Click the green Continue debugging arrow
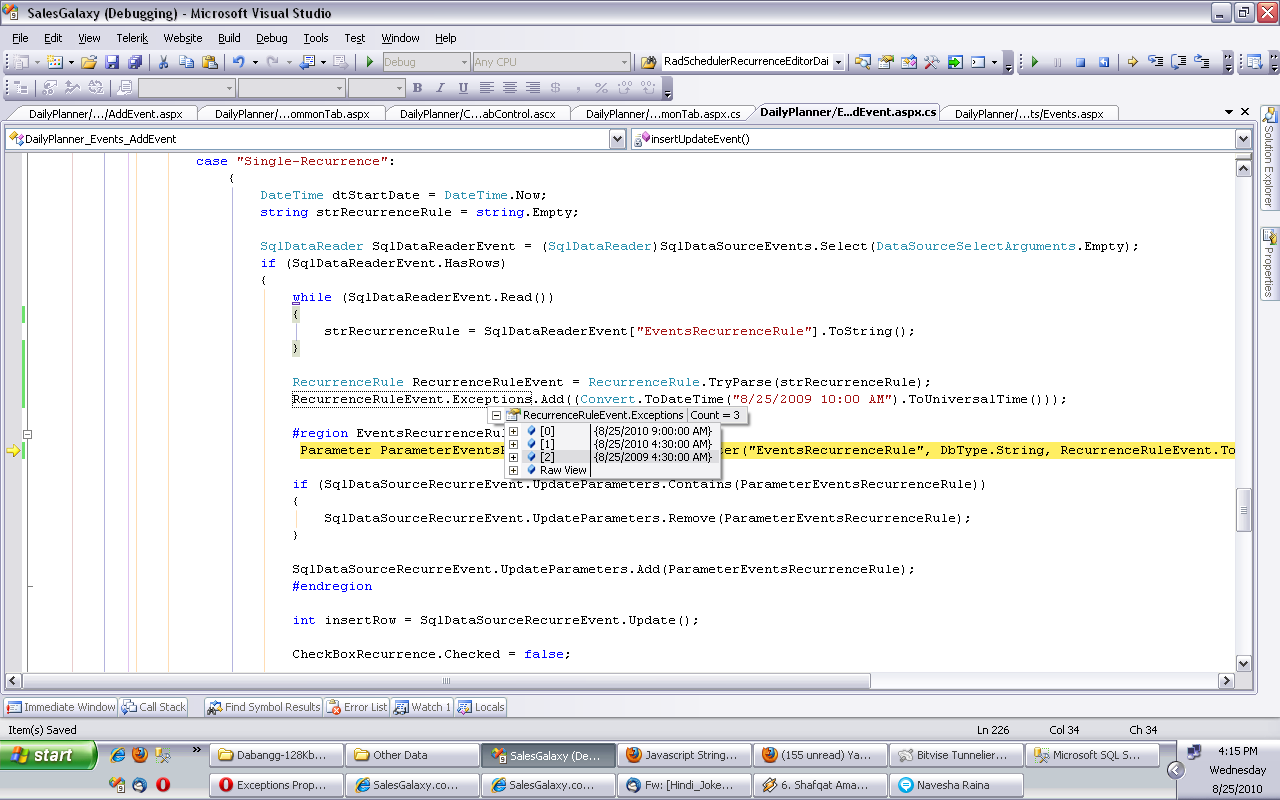Image resolution: width=1280 pixels, height=800 pixels. [x=1035, y=62]
